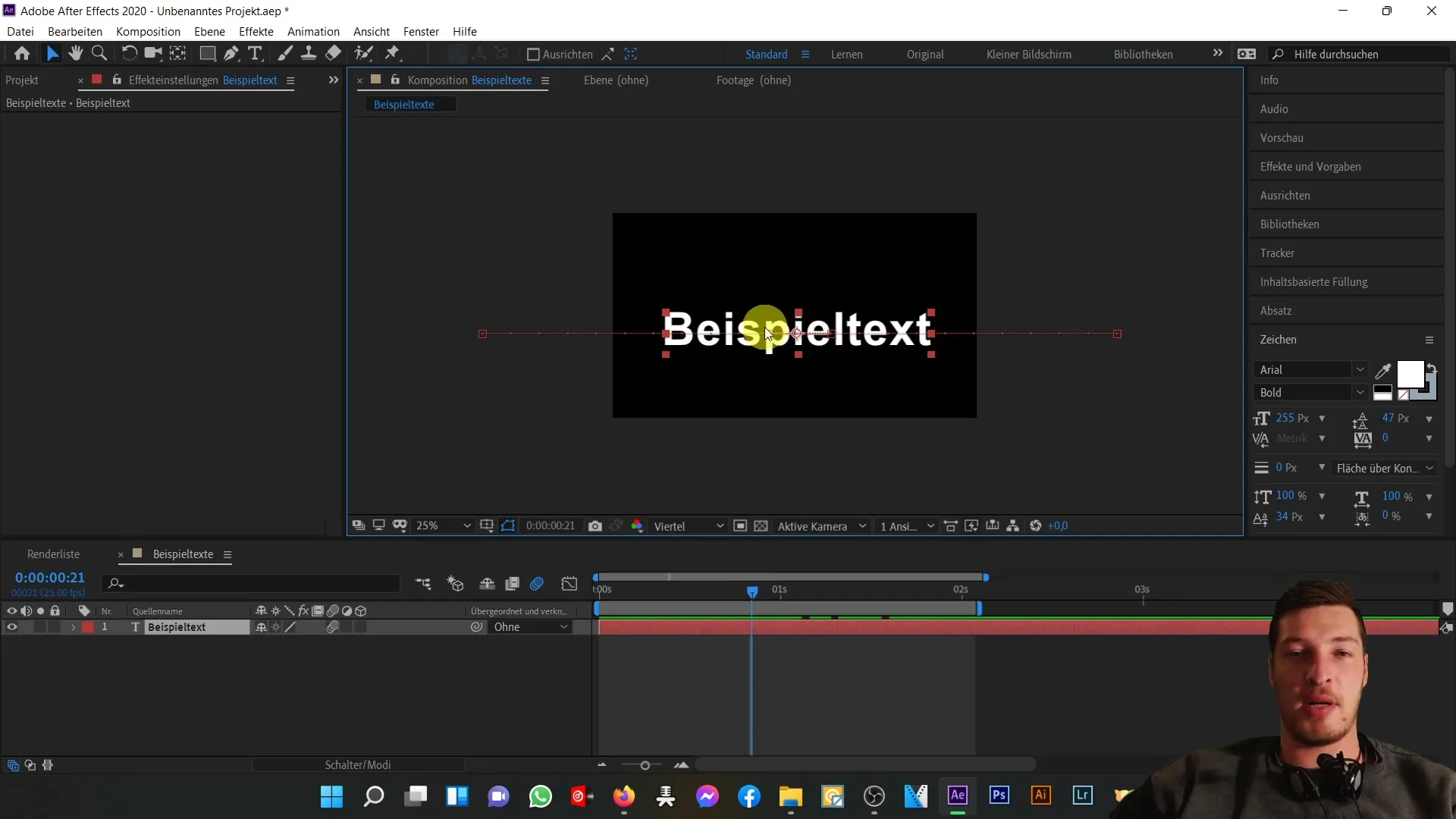
Task: Click the Windows Start button
Action: pyautogui.click(x=332, y=796)
